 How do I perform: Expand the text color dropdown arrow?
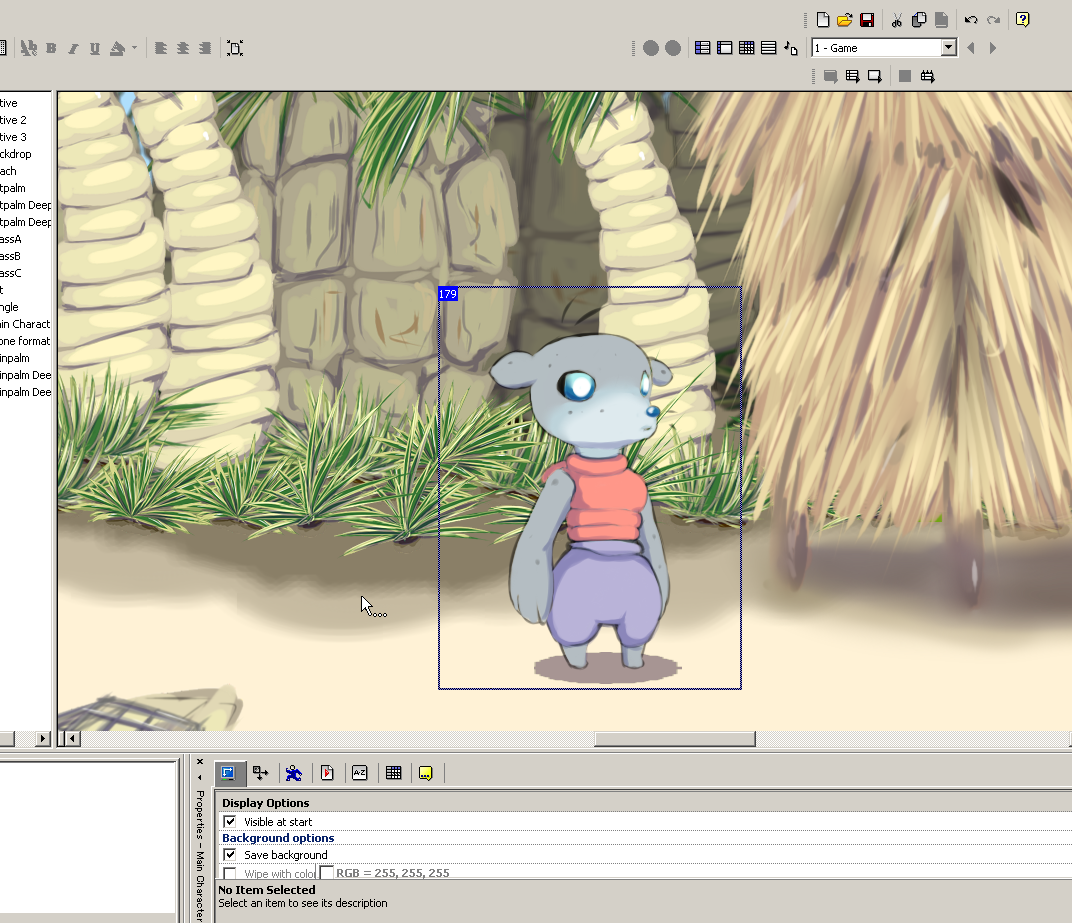tap(134, 48)
